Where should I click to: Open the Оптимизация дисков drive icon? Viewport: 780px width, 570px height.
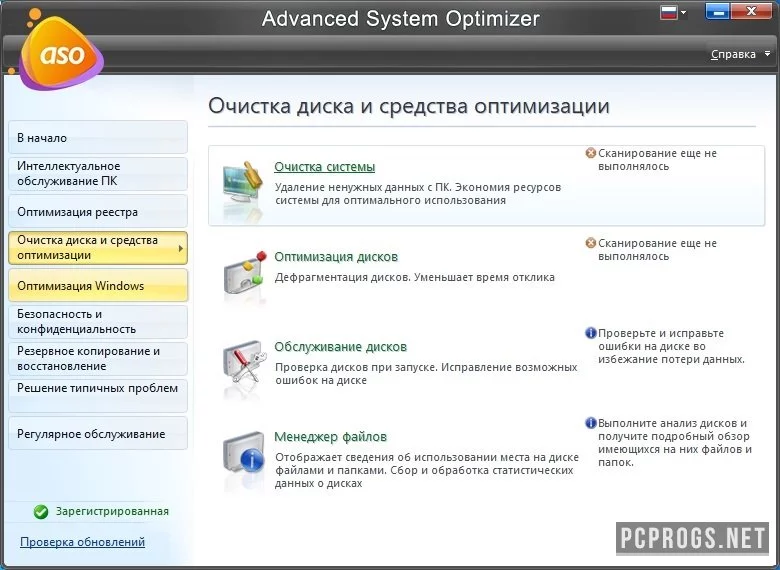coord(243,274)
